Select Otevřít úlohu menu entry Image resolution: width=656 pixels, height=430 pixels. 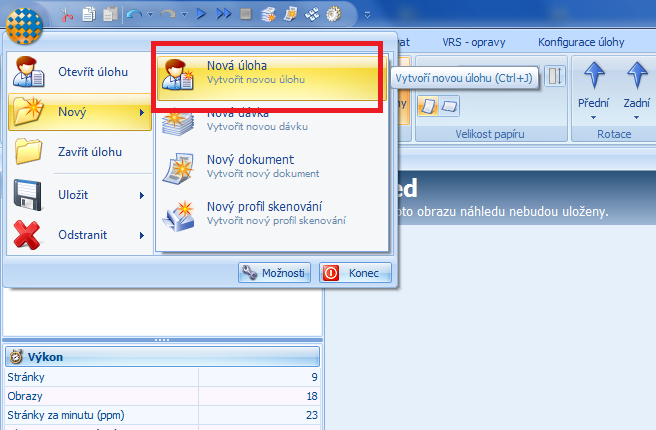click(79, 72)
